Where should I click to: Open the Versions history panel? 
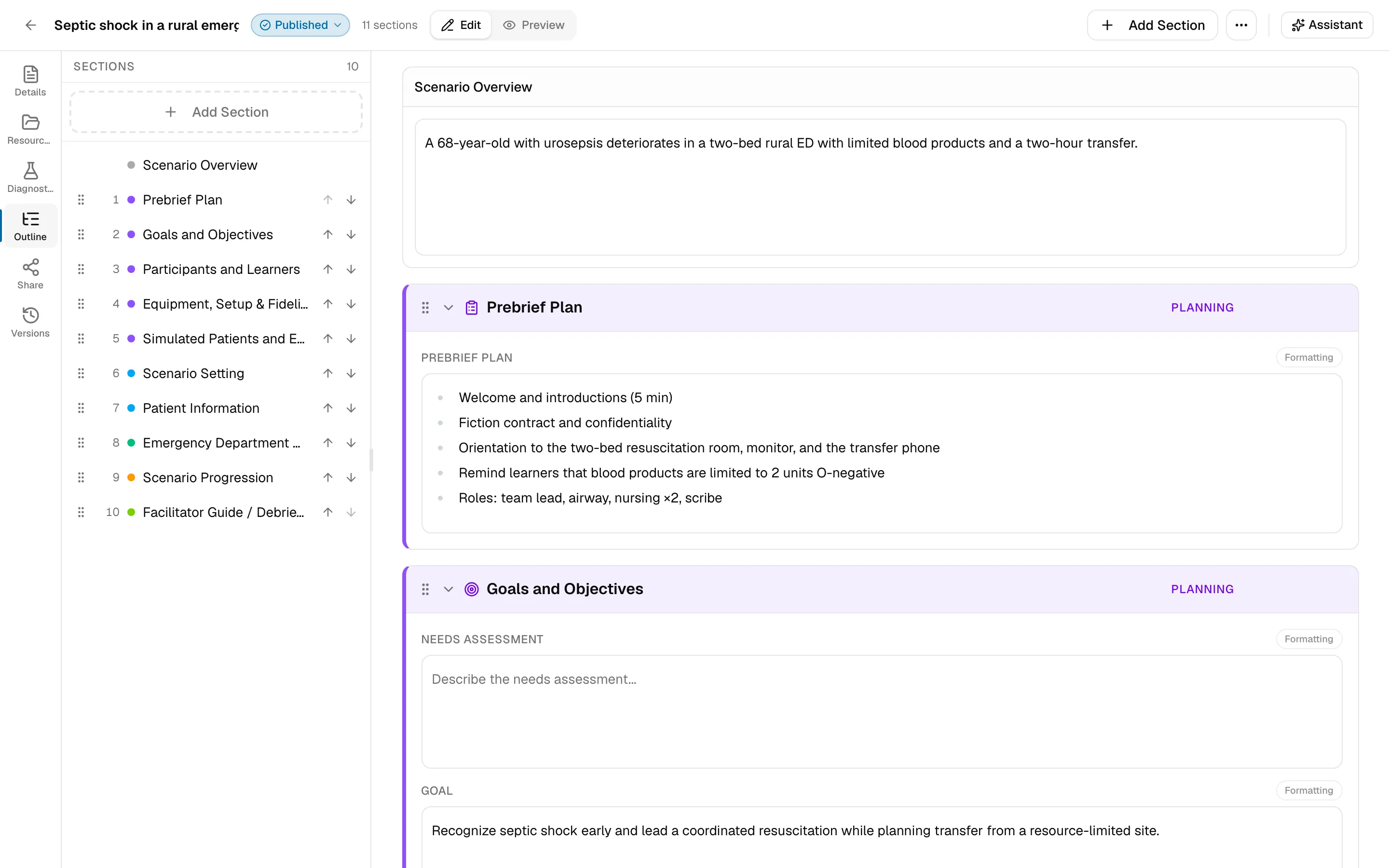pyautogui.click(x=30, y=322)
